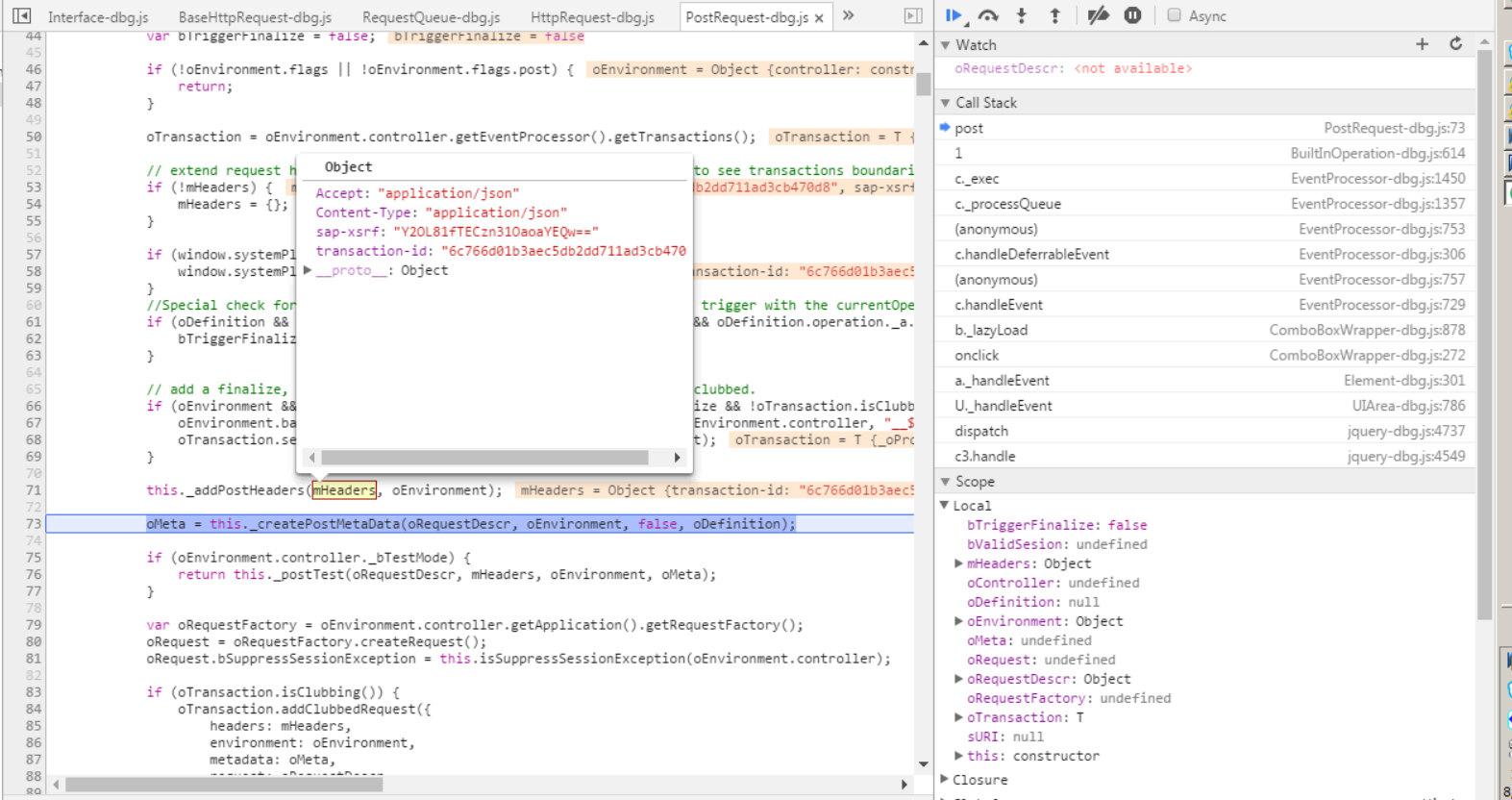Expand oTransaction in Local scope
1512x800 pixels.
tap(958, 717)
